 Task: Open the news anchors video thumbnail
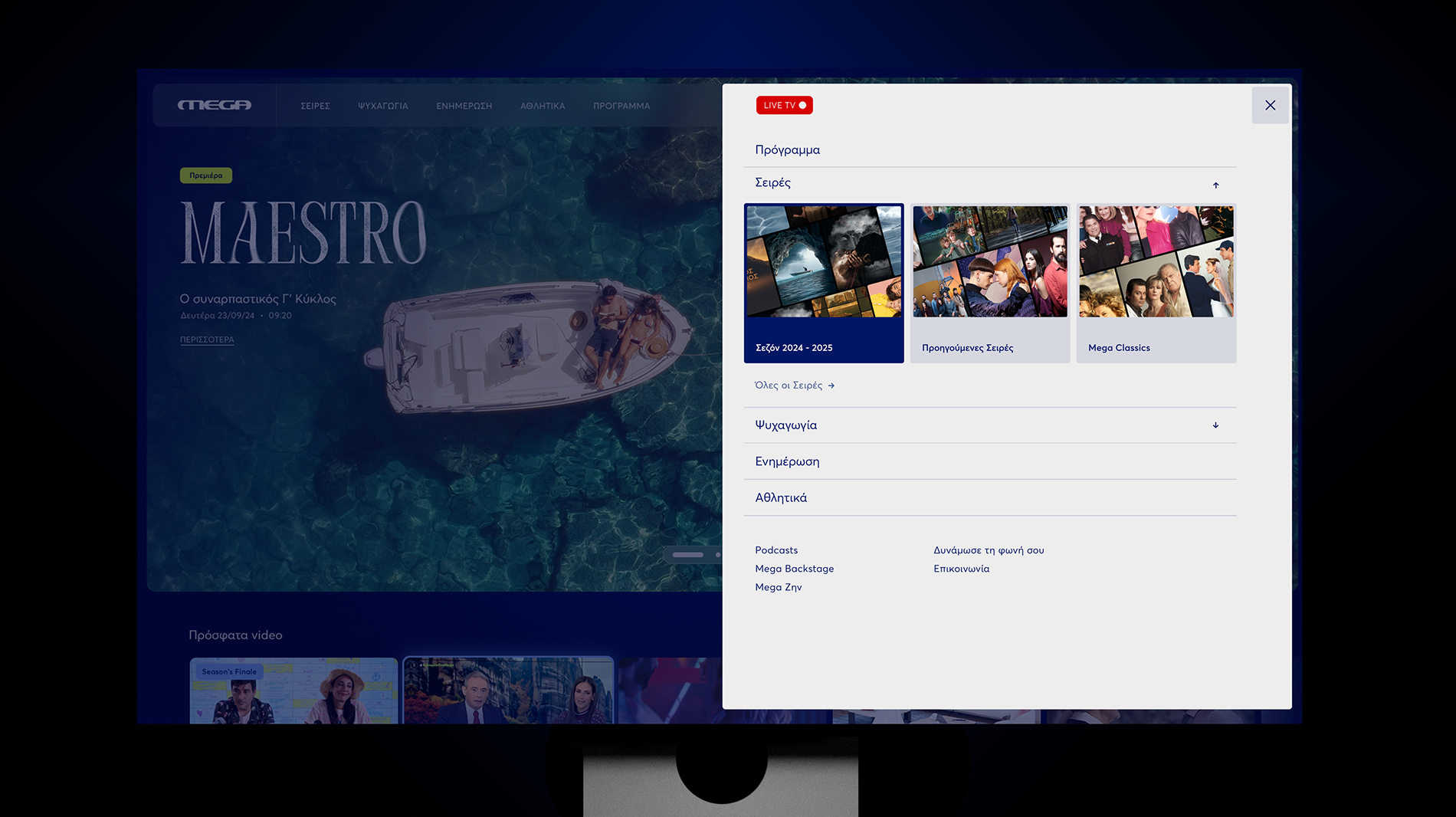pos(508,691)
